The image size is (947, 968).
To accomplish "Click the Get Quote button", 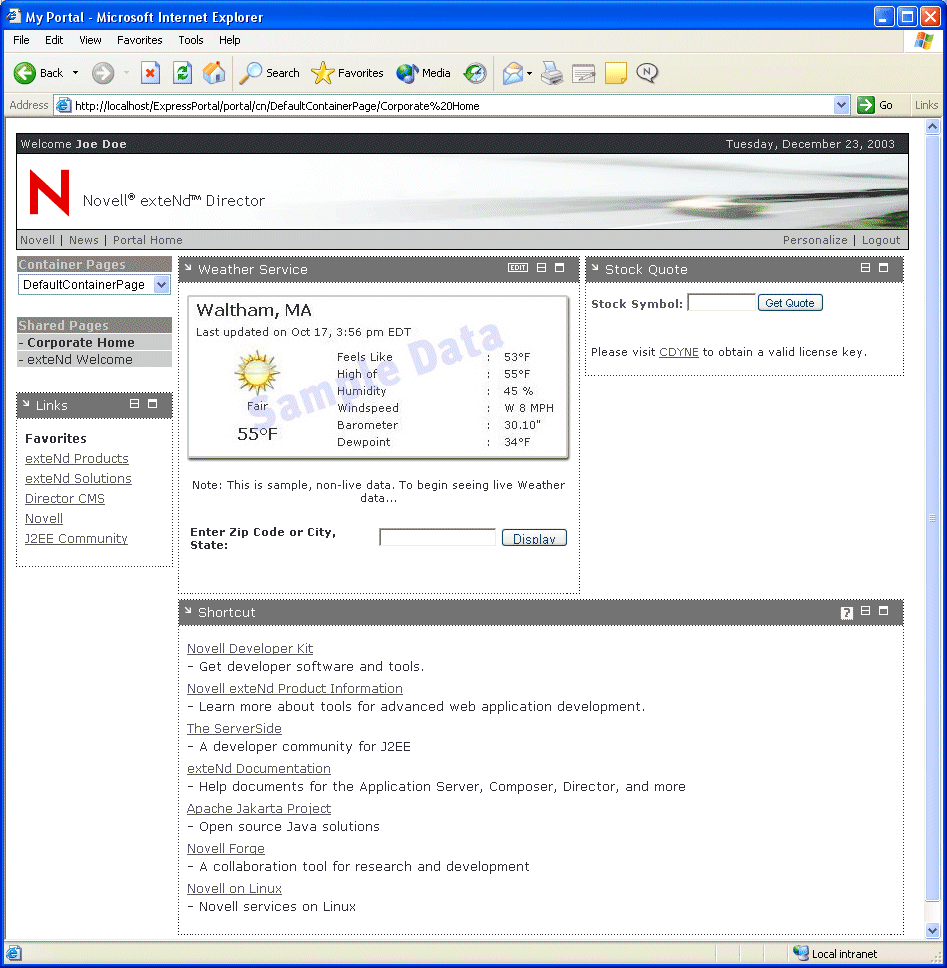I will 790,302.
